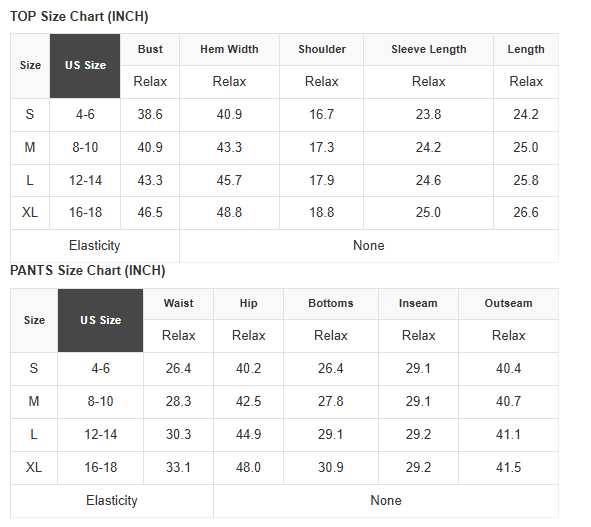Click the Sleeve Length column header
This screenshot has height=527, width=591.
(429, 49)
